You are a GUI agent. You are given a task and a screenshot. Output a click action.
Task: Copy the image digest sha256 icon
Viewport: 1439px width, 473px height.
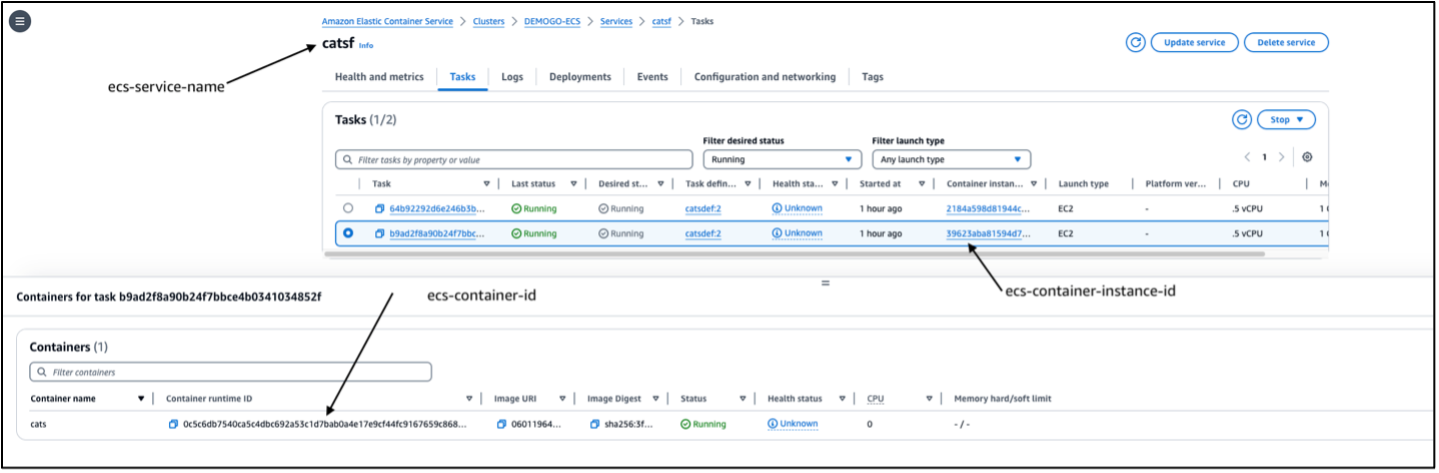594,424
